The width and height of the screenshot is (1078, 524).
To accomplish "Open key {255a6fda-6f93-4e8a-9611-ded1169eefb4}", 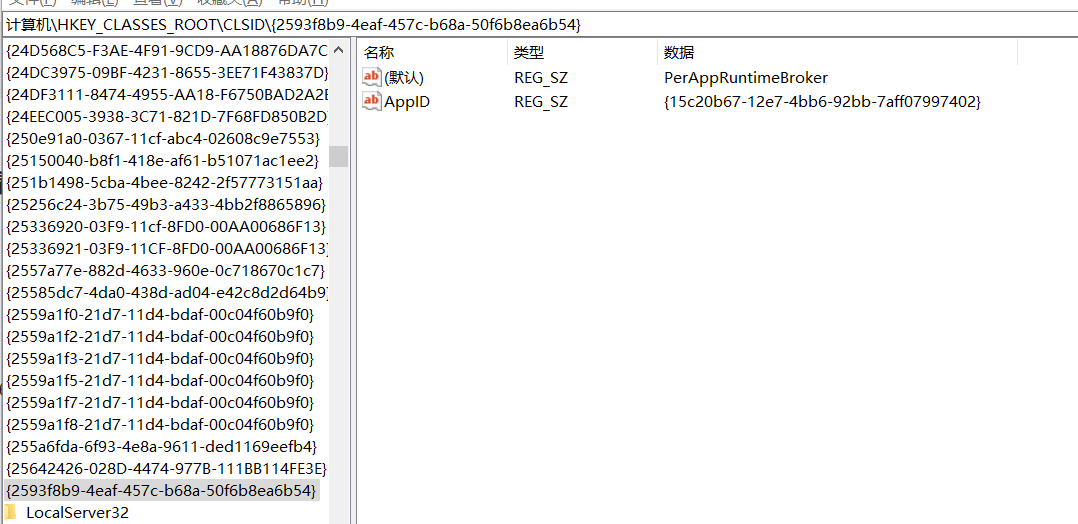I will pyautogui.click(x=161, y=447).
